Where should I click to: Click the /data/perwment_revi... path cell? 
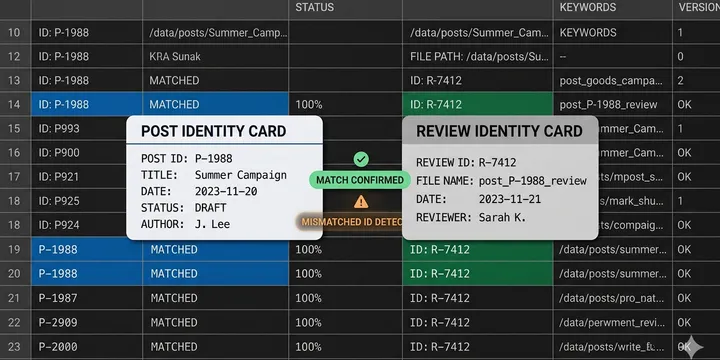click(x=613, y=322)
